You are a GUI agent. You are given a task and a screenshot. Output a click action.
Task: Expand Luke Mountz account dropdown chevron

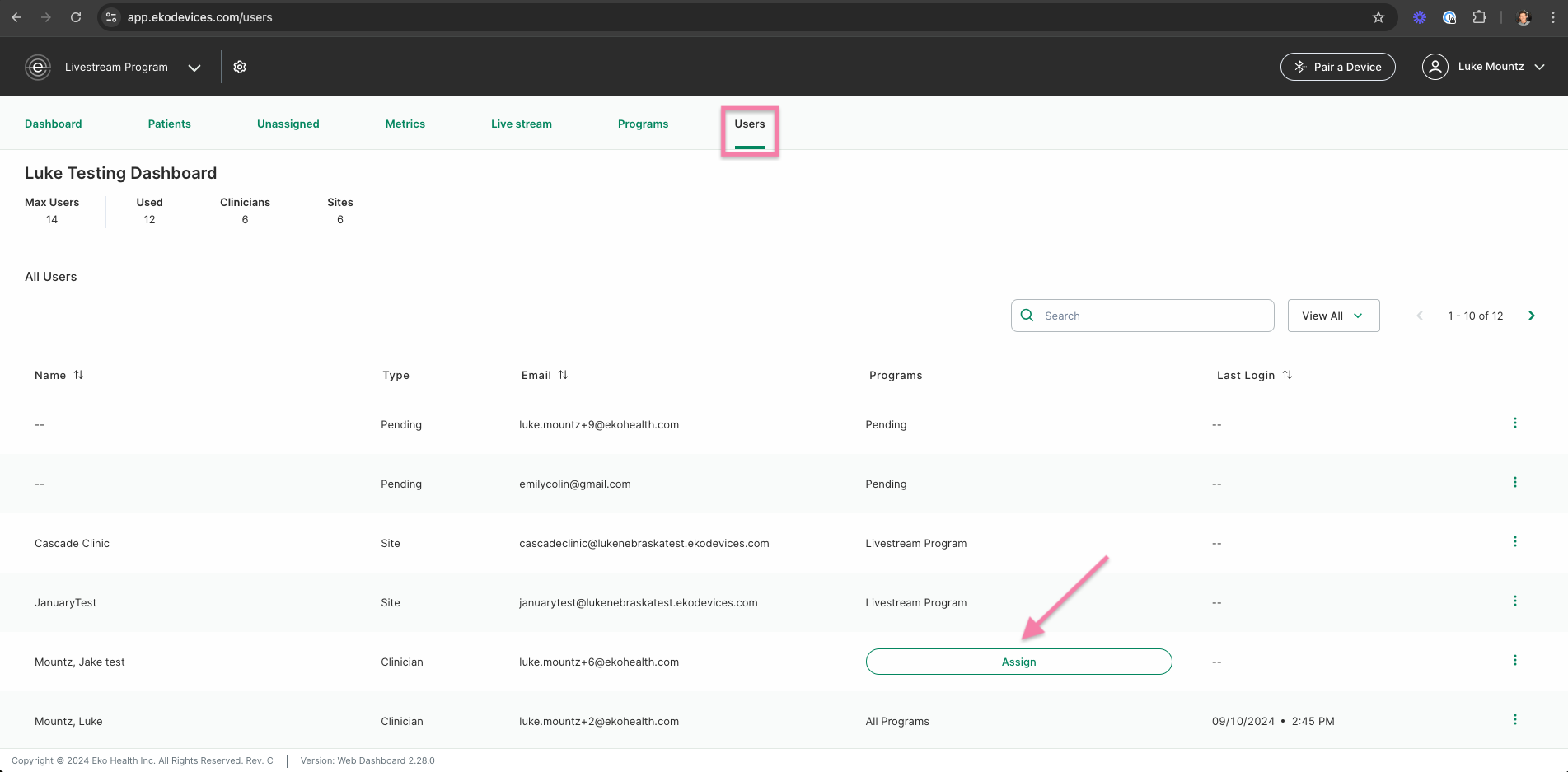[x=1539, y=67]
